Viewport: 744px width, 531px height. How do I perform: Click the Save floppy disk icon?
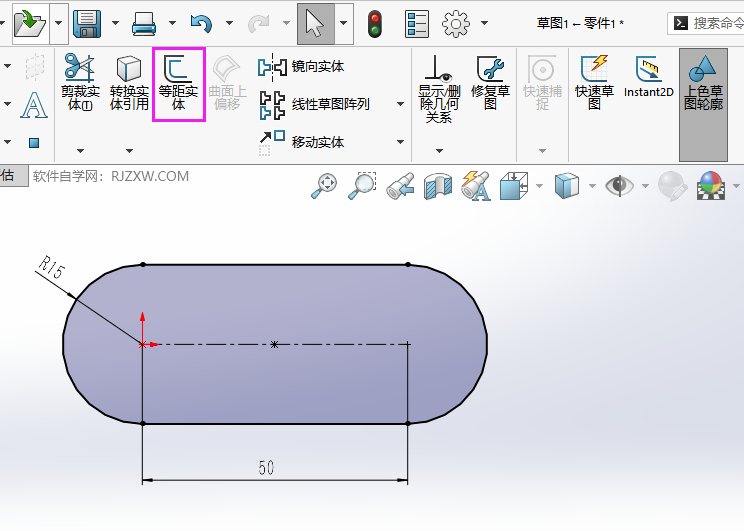pos(87,23)
